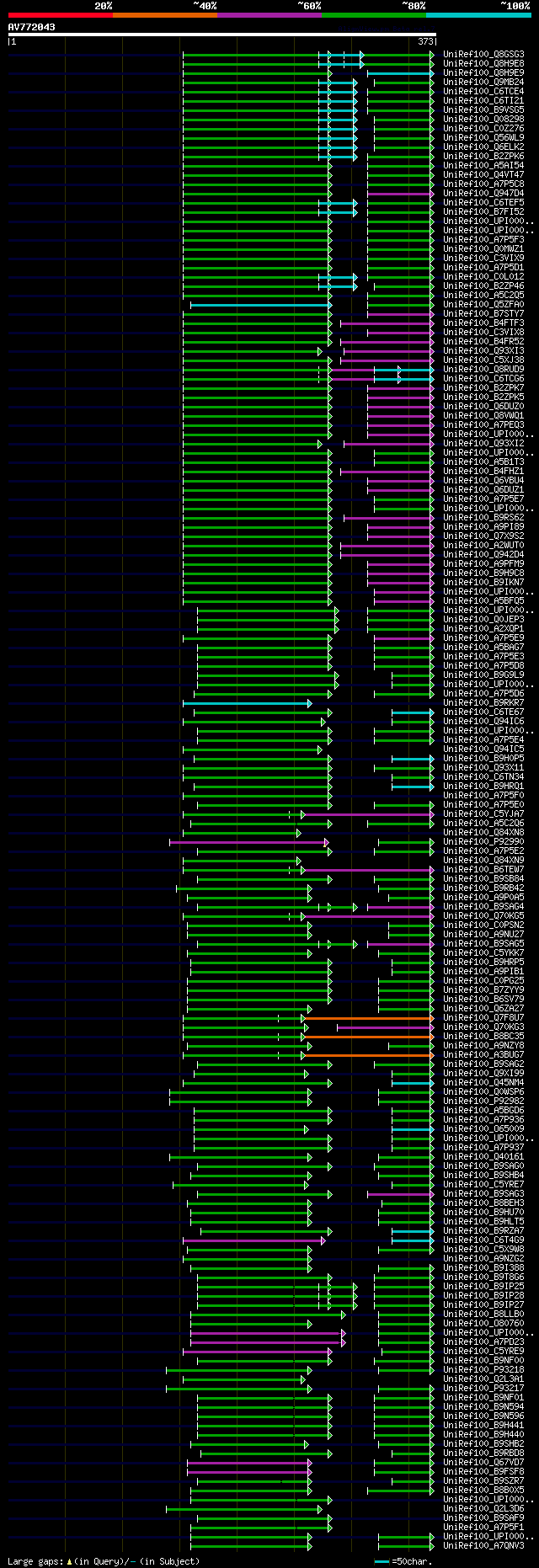Select the UniRef100_B9IP25 label

click(x=483, y=1287)
